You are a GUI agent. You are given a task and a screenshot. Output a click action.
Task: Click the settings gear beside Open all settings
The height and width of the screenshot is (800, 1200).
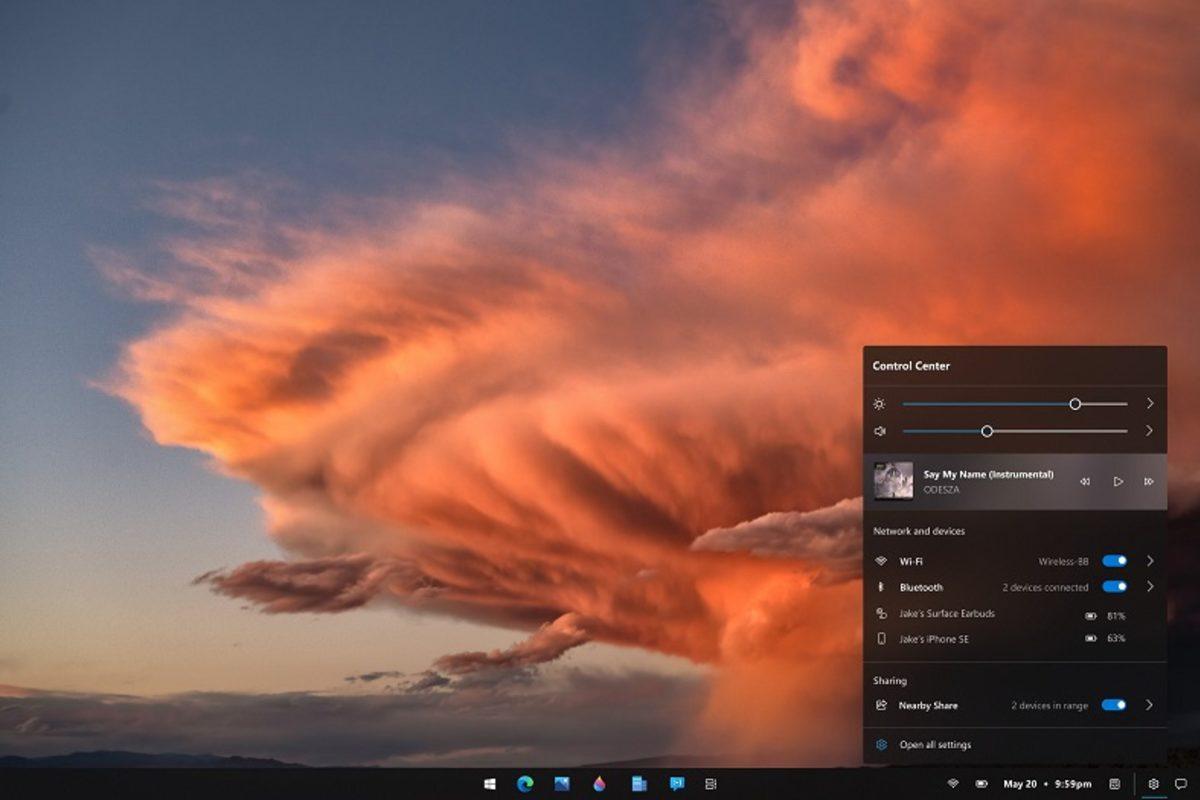point(881,745)
